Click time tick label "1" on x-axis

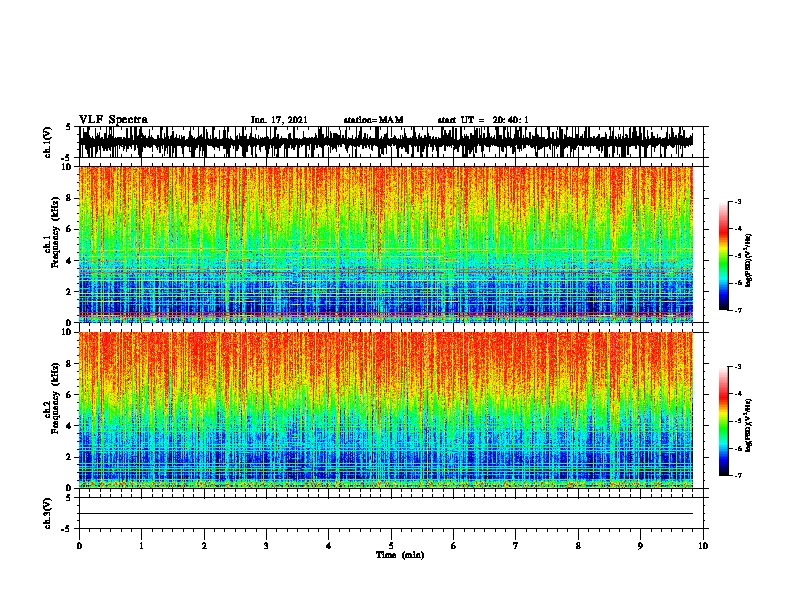tap(141, 546)
